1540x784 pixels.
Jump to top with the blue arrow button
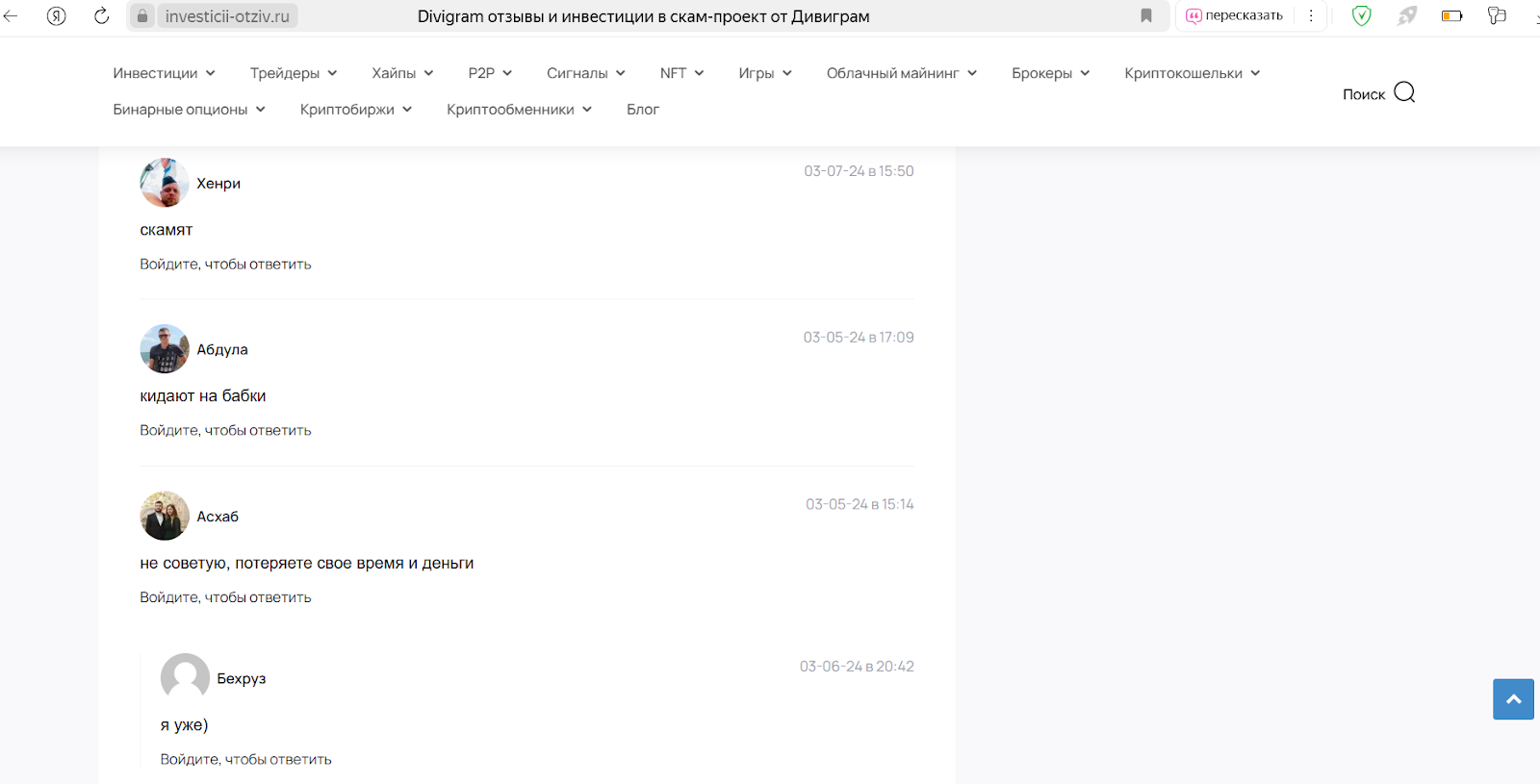1513,699
